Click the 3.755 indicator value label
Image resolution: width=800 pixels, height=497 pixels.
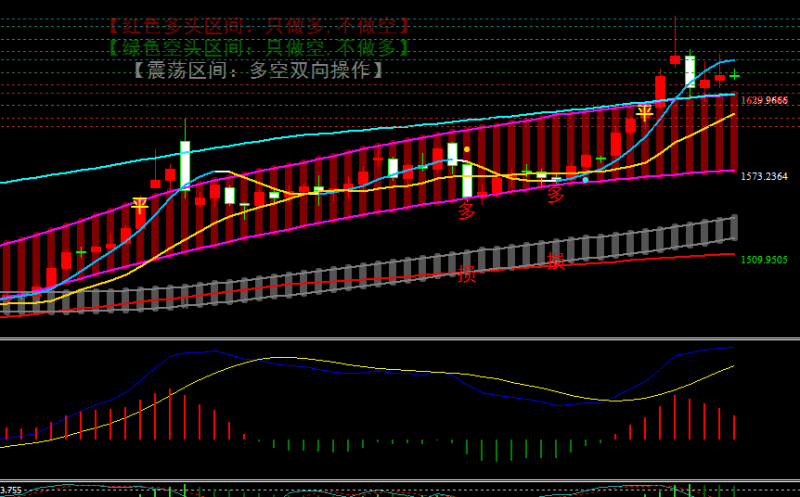click(x=11, y=490)
